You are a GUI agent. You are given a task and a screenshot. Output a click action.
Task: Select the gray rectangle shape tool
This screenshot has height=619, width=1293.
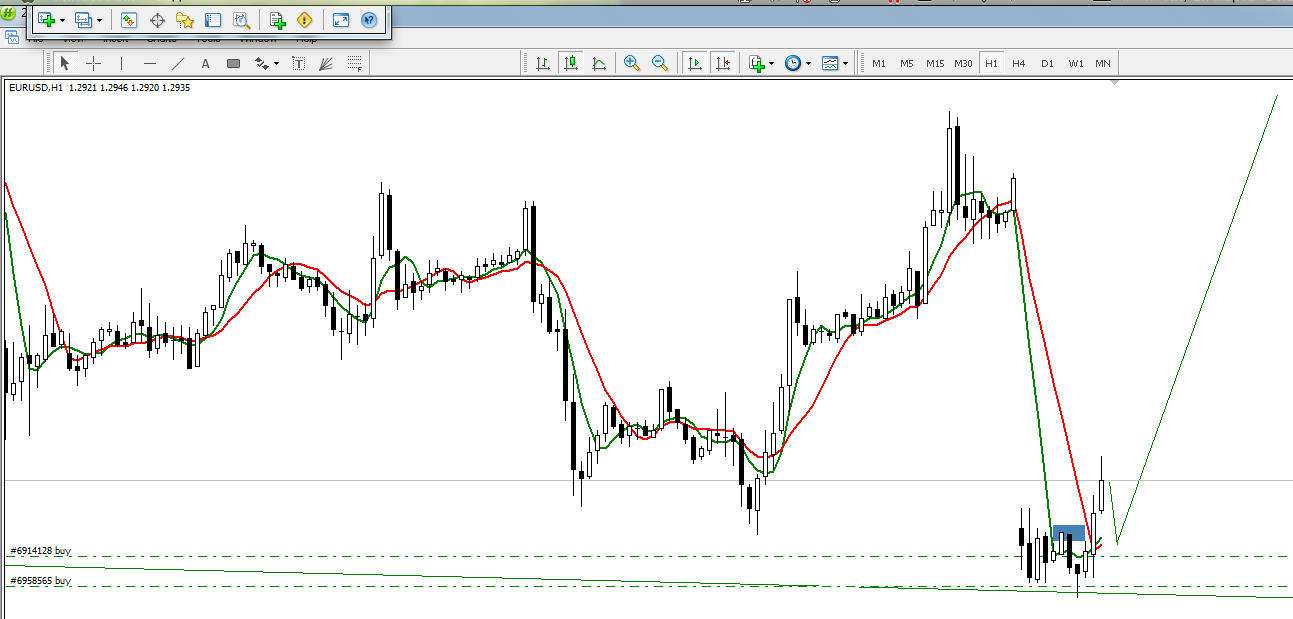pos(233,63)
